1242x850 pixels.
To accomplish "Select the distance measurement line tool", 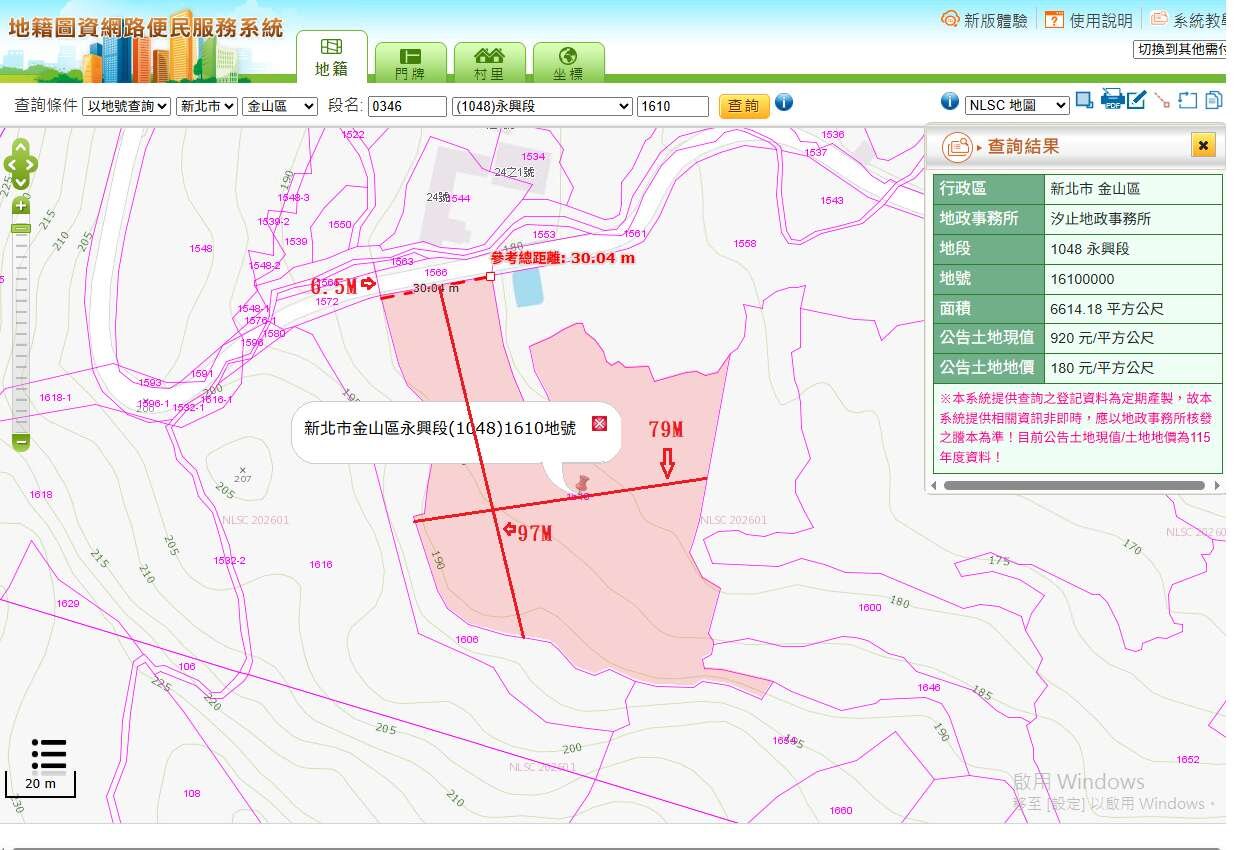I will [1162, 100].
